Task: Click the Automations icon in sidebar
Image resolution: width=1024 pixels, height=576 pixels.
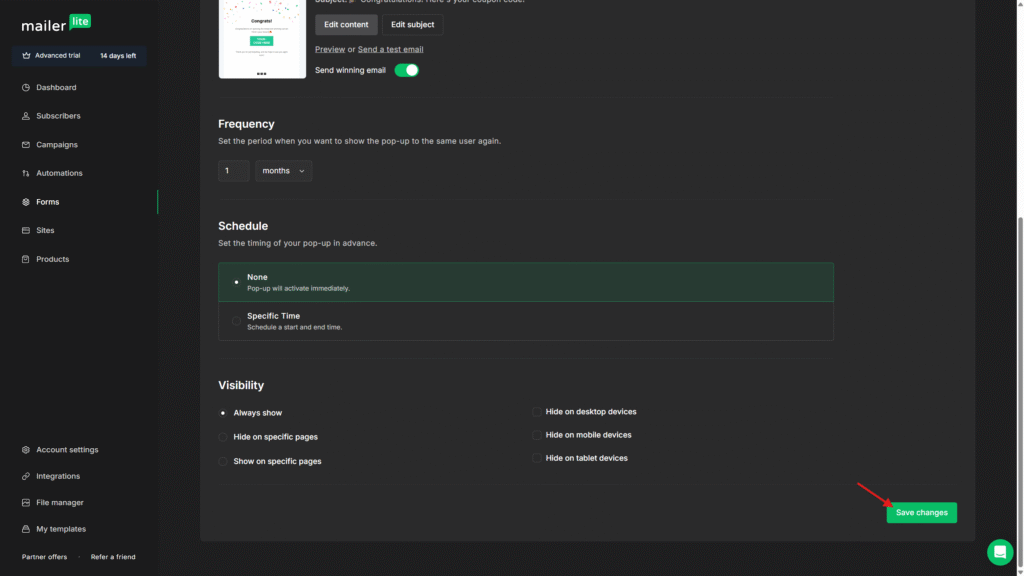Action: 26,173
